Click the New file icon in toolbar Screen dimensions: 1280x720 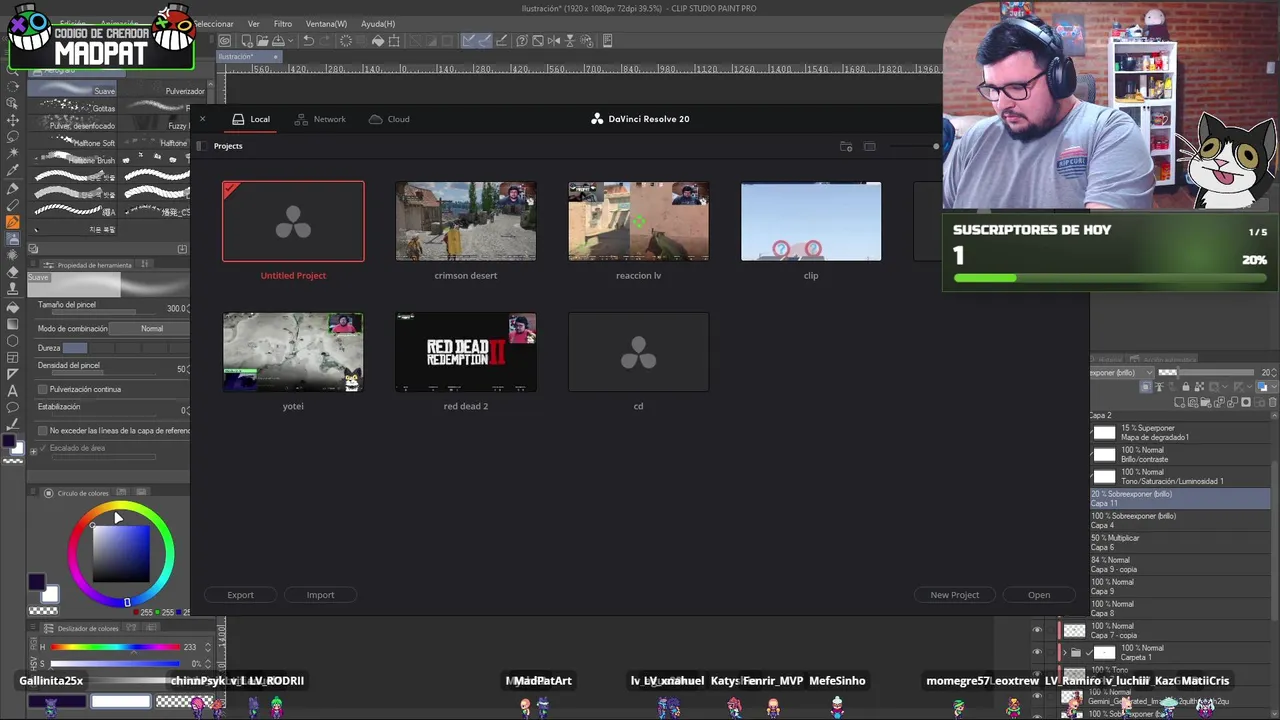click(247, 41)
